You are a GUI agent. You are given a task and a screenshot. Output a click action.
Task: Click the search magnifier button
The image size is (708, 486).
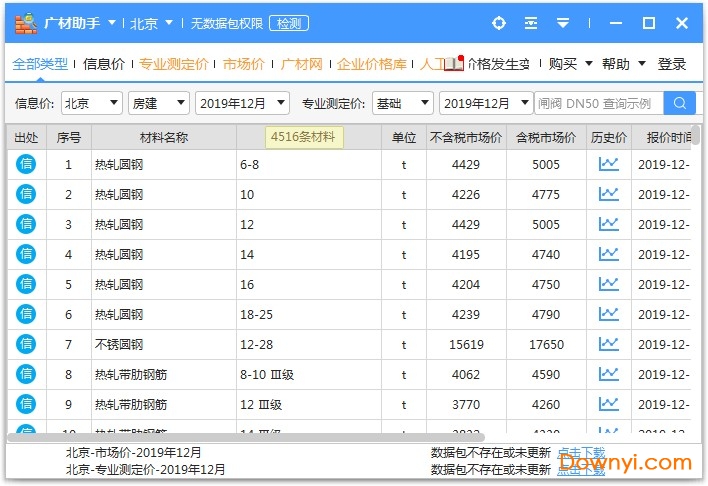680,103
